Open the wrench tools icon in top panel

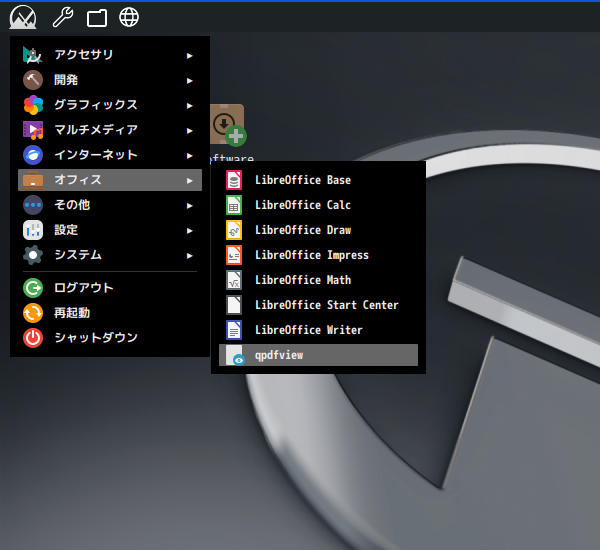pyautogui.click(x=62, y=17)
